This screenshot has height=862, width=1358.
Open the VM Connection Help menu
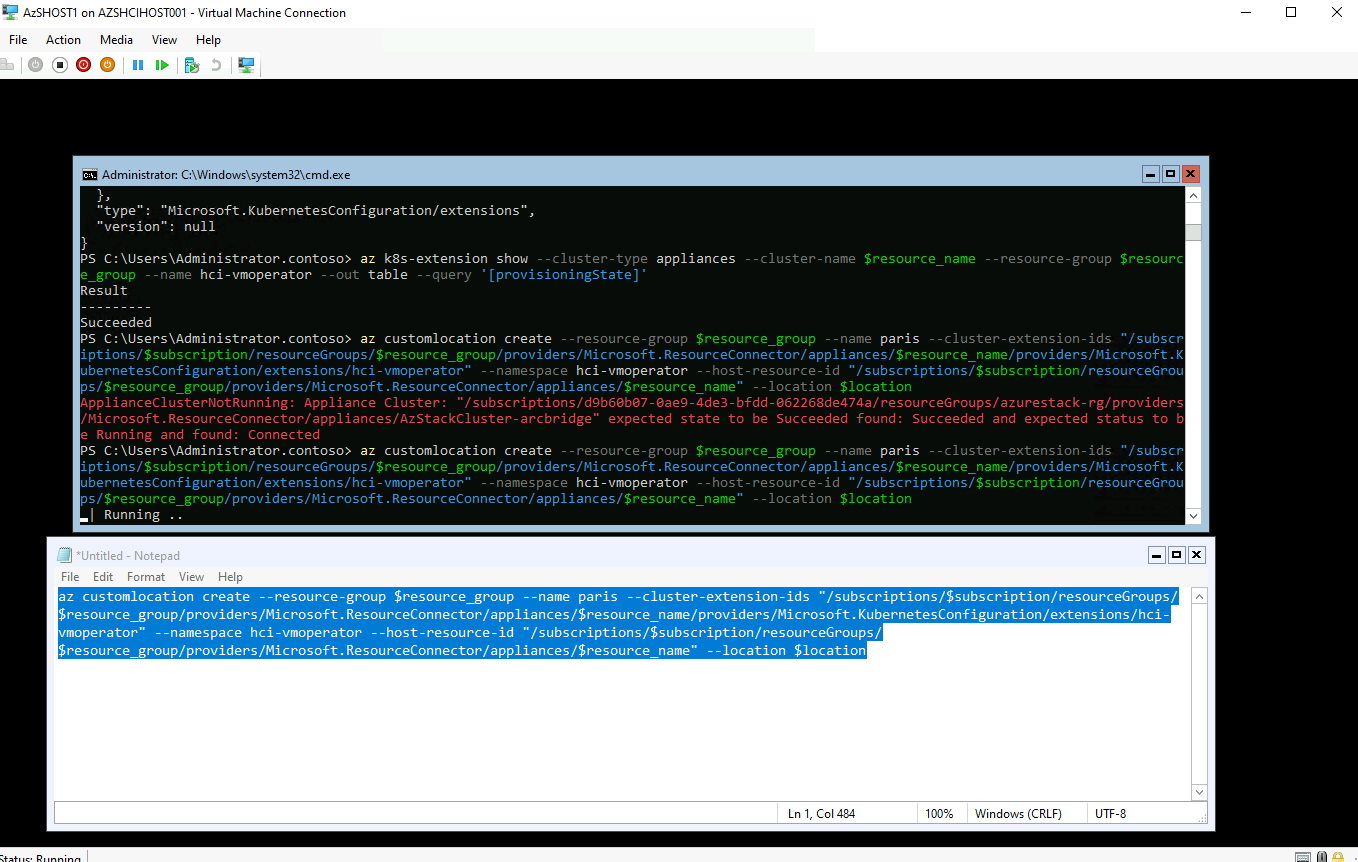(x=208, y=40)
